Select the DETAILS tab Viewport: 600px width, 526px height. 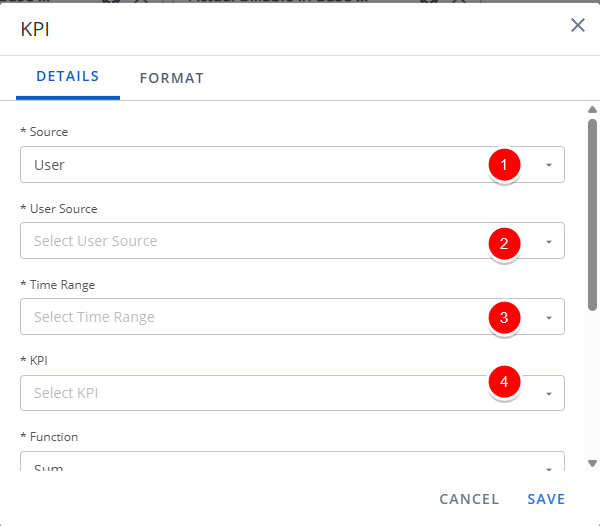tap(68, 77)
